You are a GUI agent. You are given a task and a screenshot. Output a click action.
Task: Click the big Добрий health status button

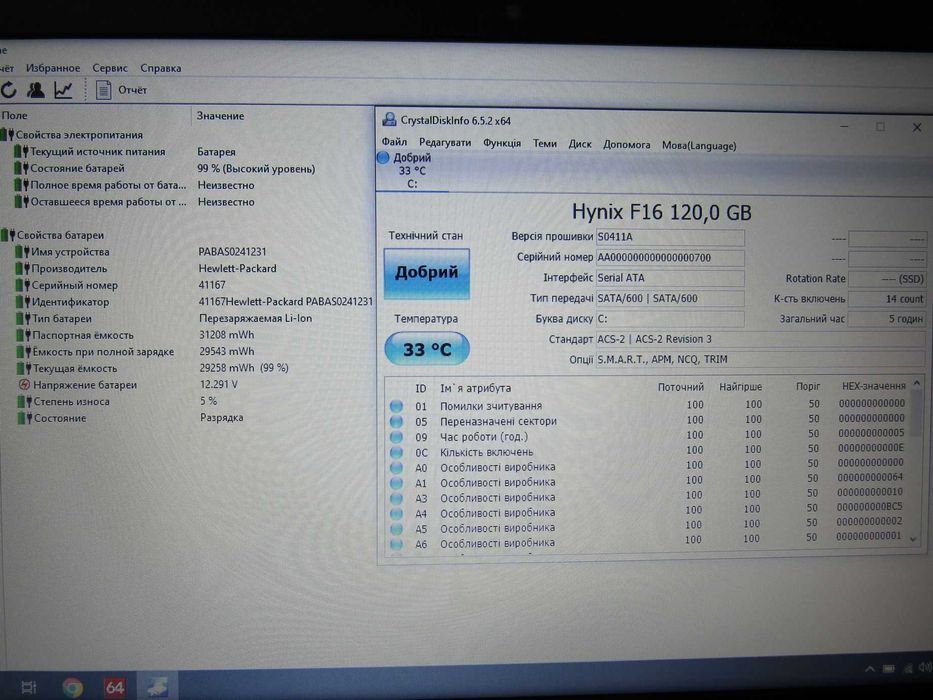point(427,273)
